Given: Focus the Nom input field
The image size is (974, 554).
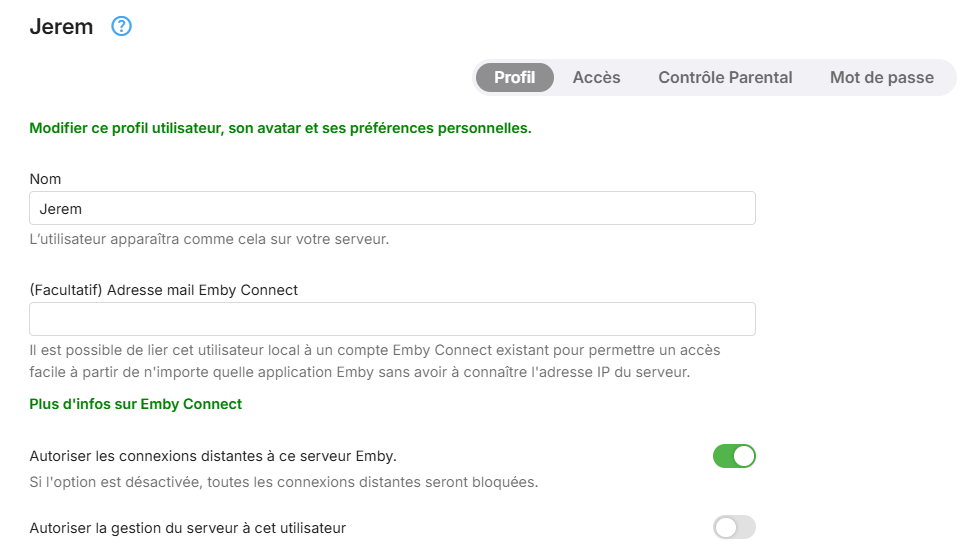Looking at the screenshot, I should click(392, 209).
